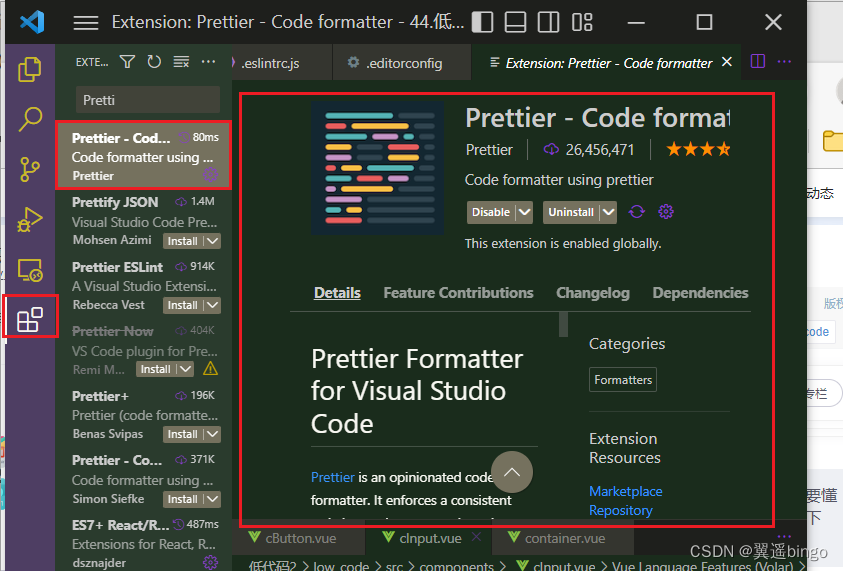The image size is (843, 571).
Task: Open the Details tab
Action: point(337,293)
